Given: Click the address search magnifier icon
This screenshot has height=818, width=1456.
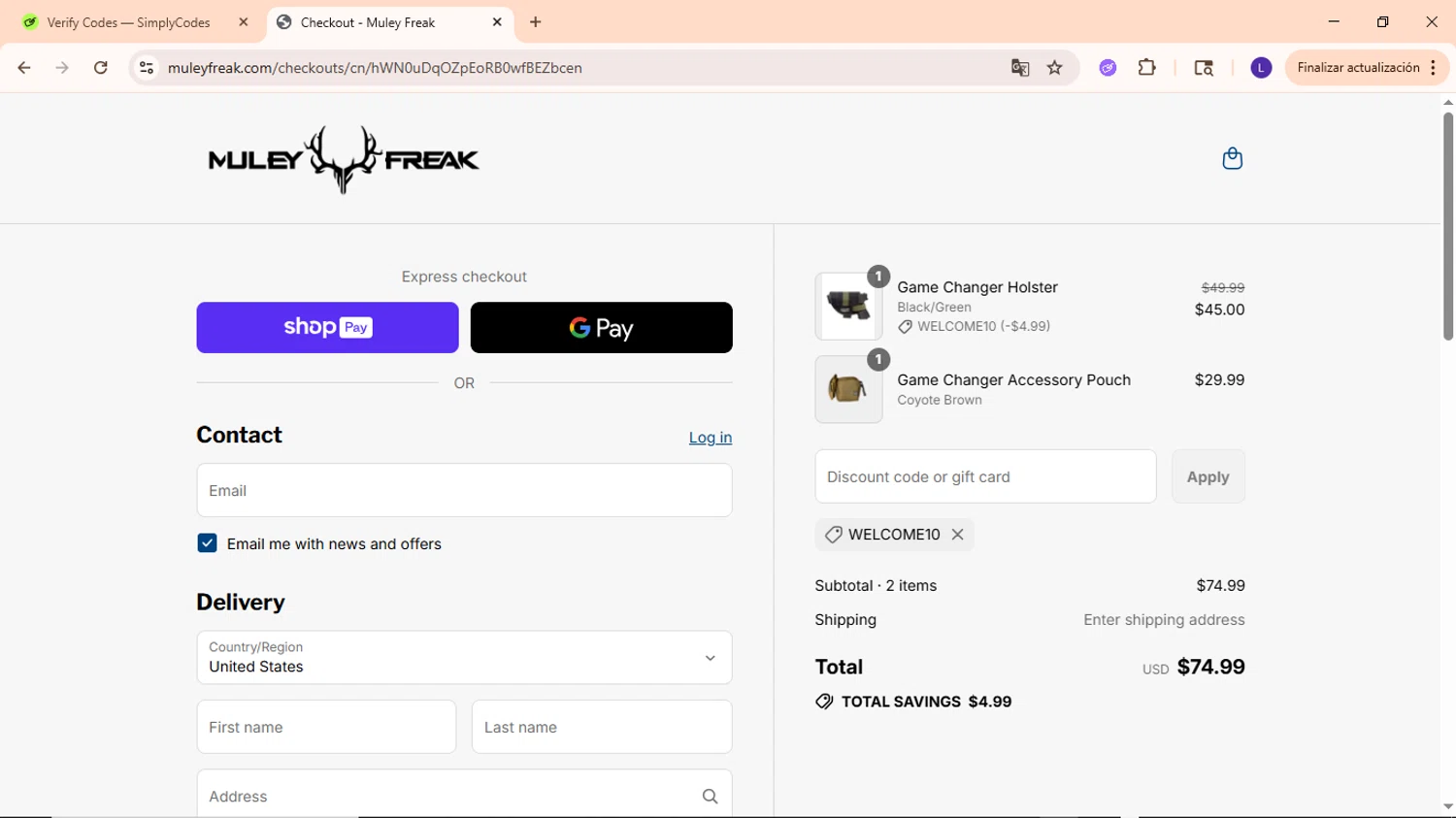Looking at the screenshot, I should 710,797.
